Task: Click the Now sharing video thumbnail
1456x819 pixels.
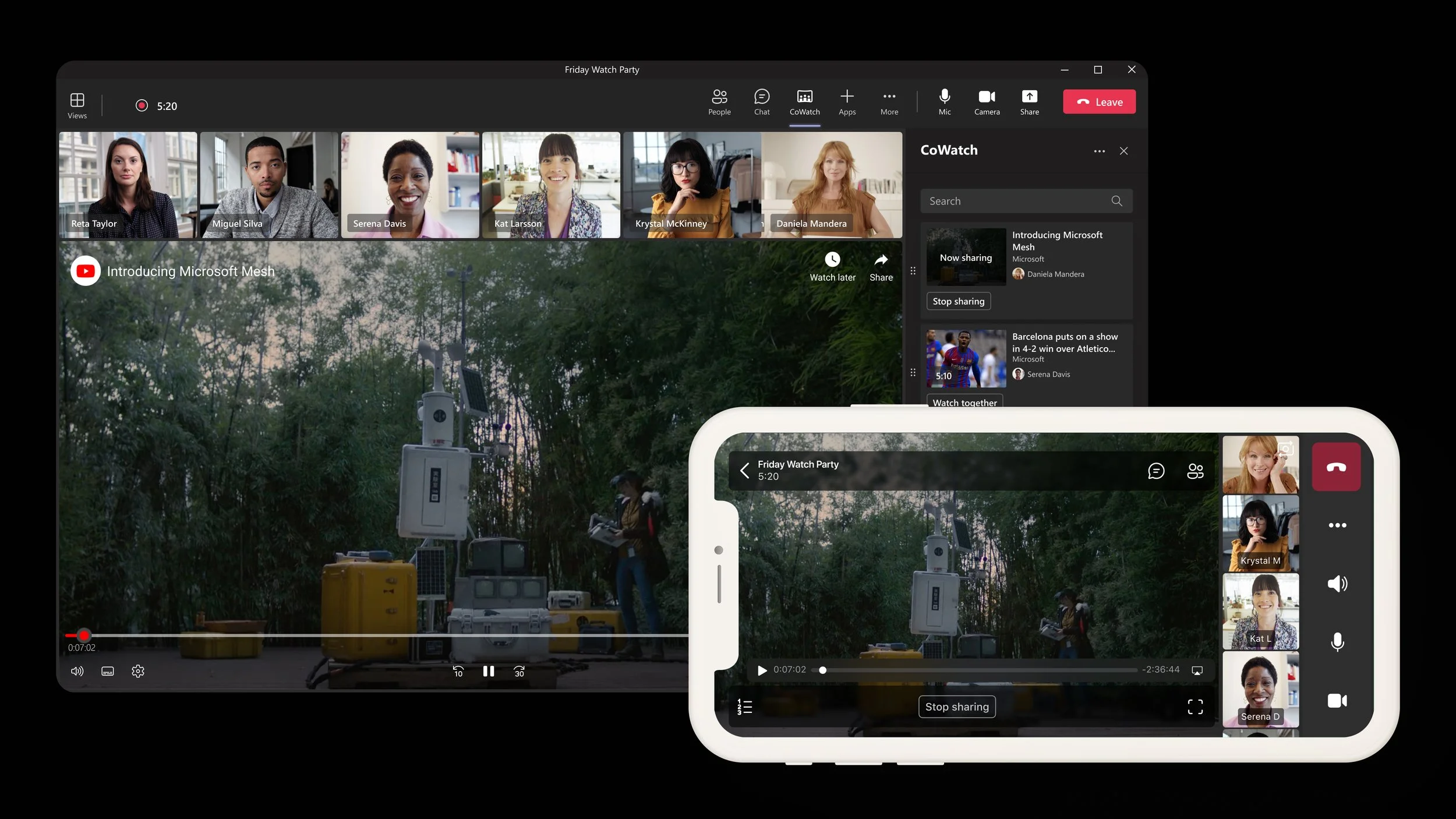Action: pyautogui.click(x=966, y=257)
